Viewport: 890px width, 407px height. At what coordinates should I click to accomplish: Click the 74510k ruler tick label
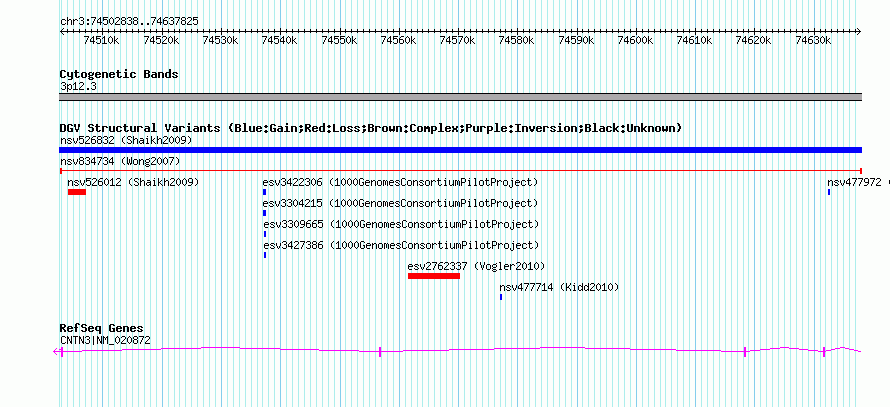click(x=101, y=40)
